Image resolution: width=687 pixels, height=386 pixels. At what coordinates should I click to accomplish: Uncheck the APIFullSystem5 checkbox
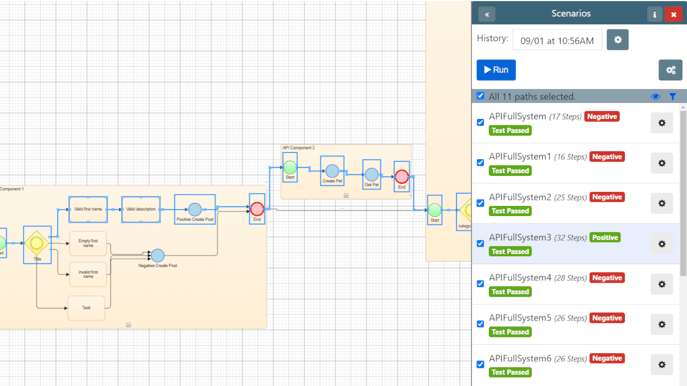point(481,324)
